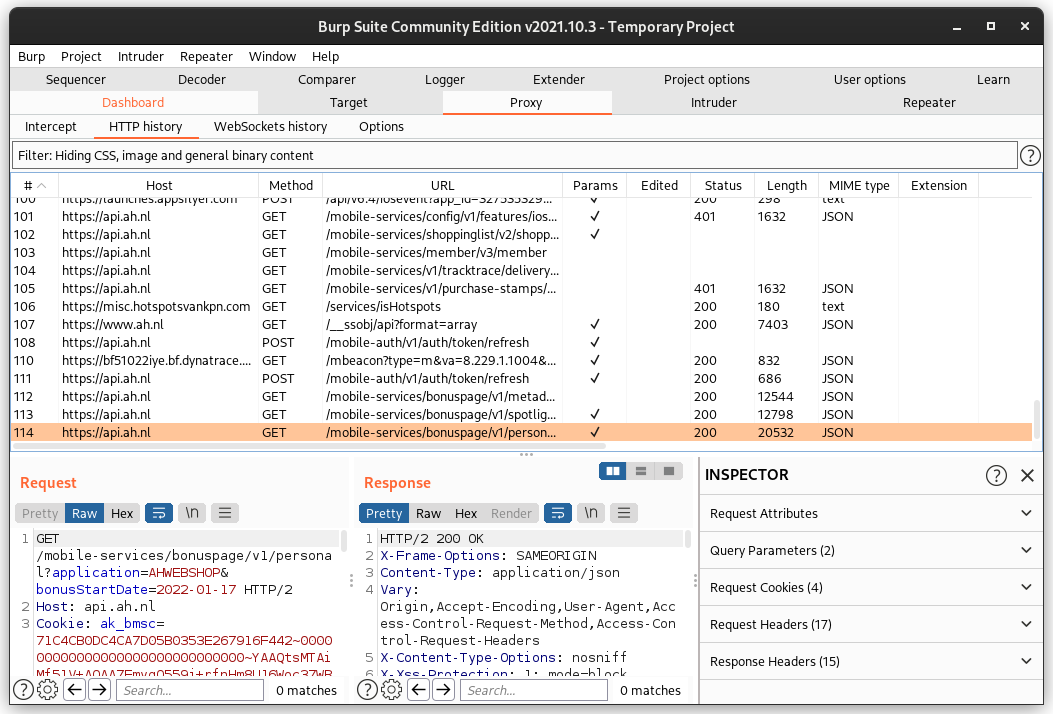Go to previous match in request search

tap(74, 690)
